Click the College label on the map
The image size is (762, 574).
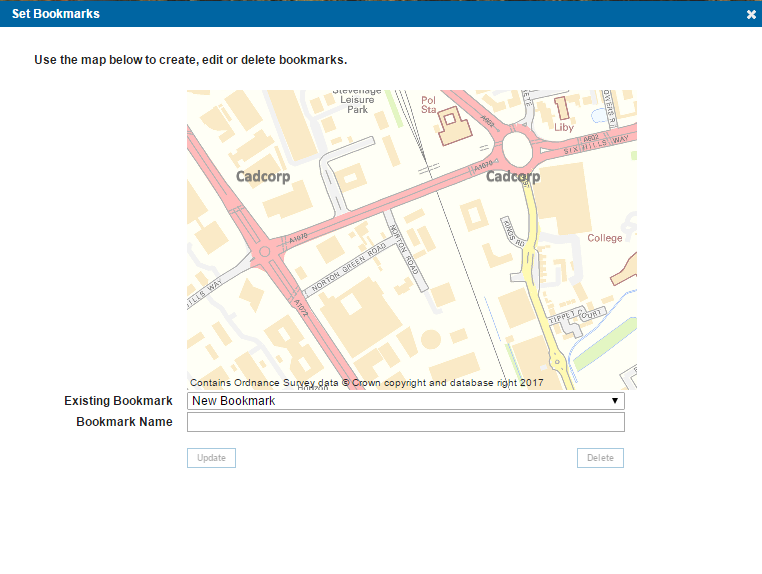[x=605, y=238]
